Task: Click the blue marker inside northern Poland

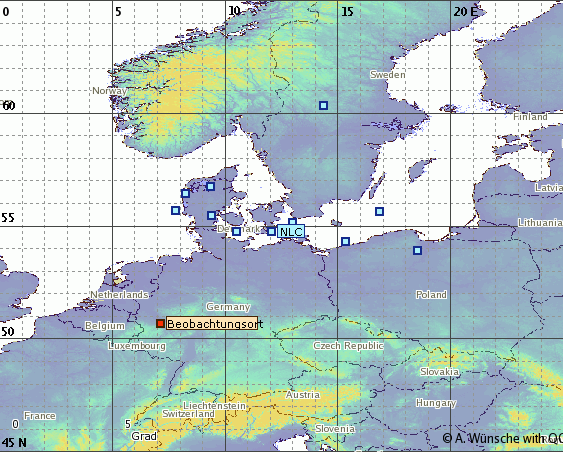Action: pos(417,250)
